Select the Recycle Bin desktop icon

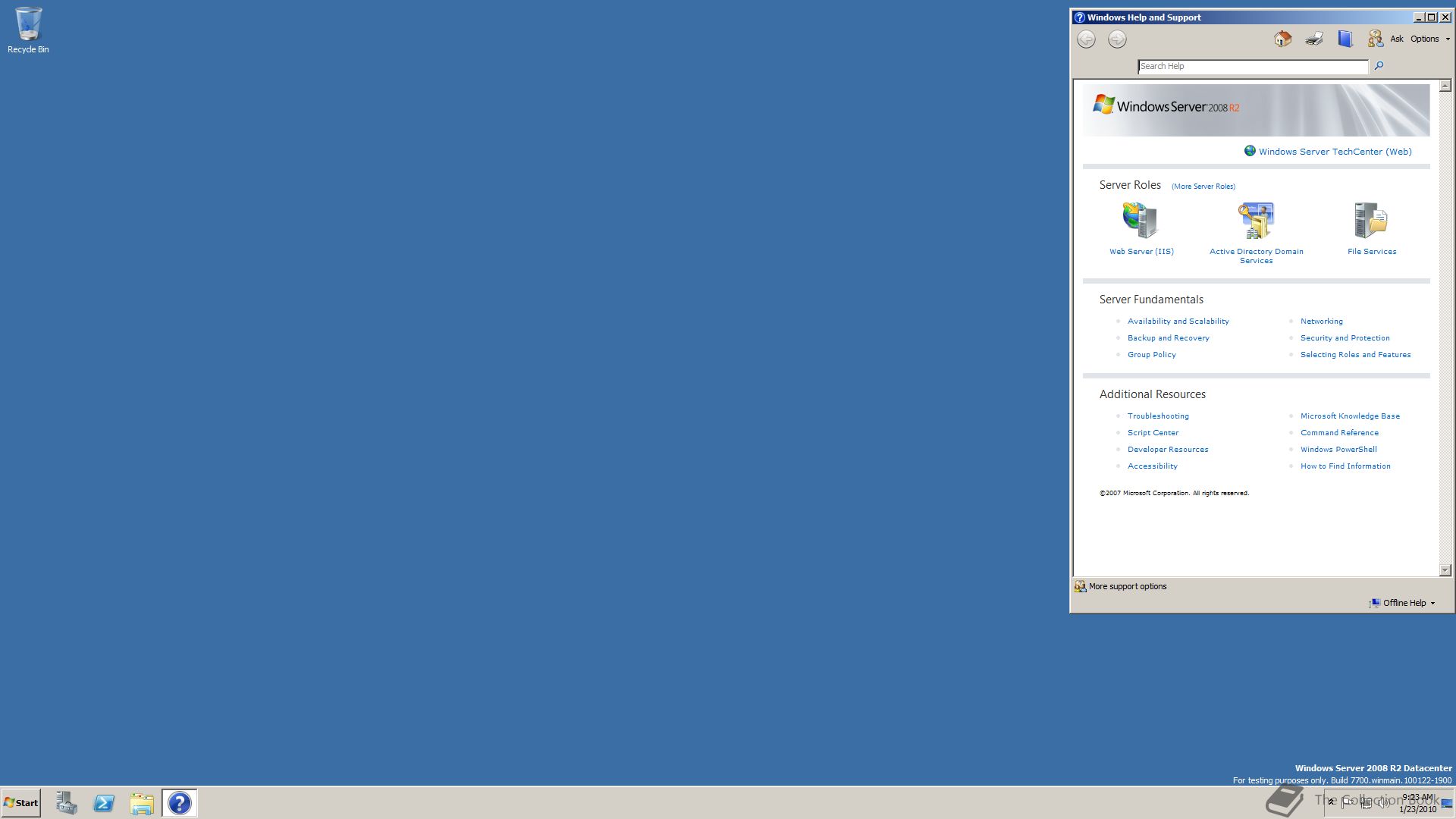(28, 31)
